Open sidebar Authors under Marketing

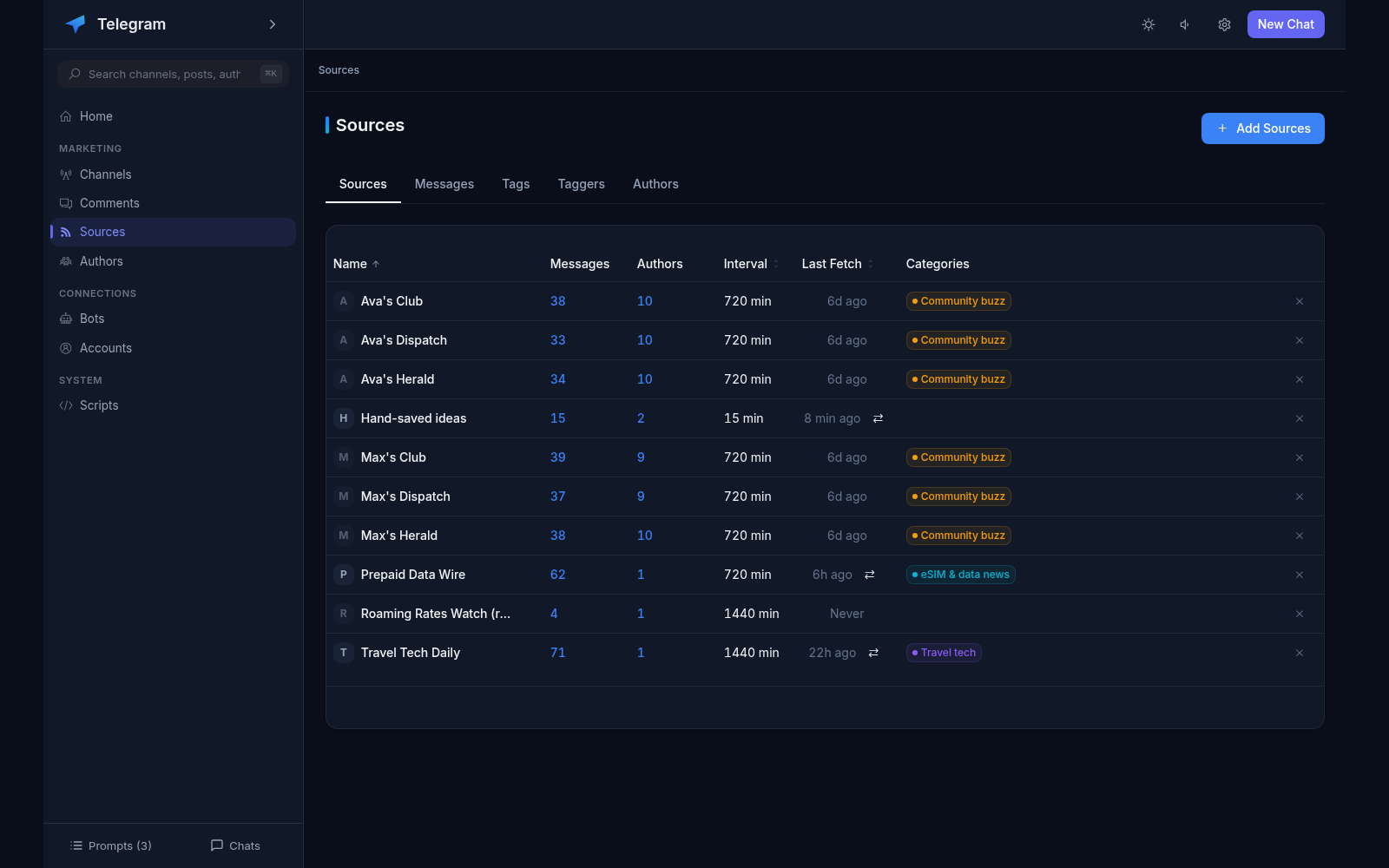(x=174, y=261)
